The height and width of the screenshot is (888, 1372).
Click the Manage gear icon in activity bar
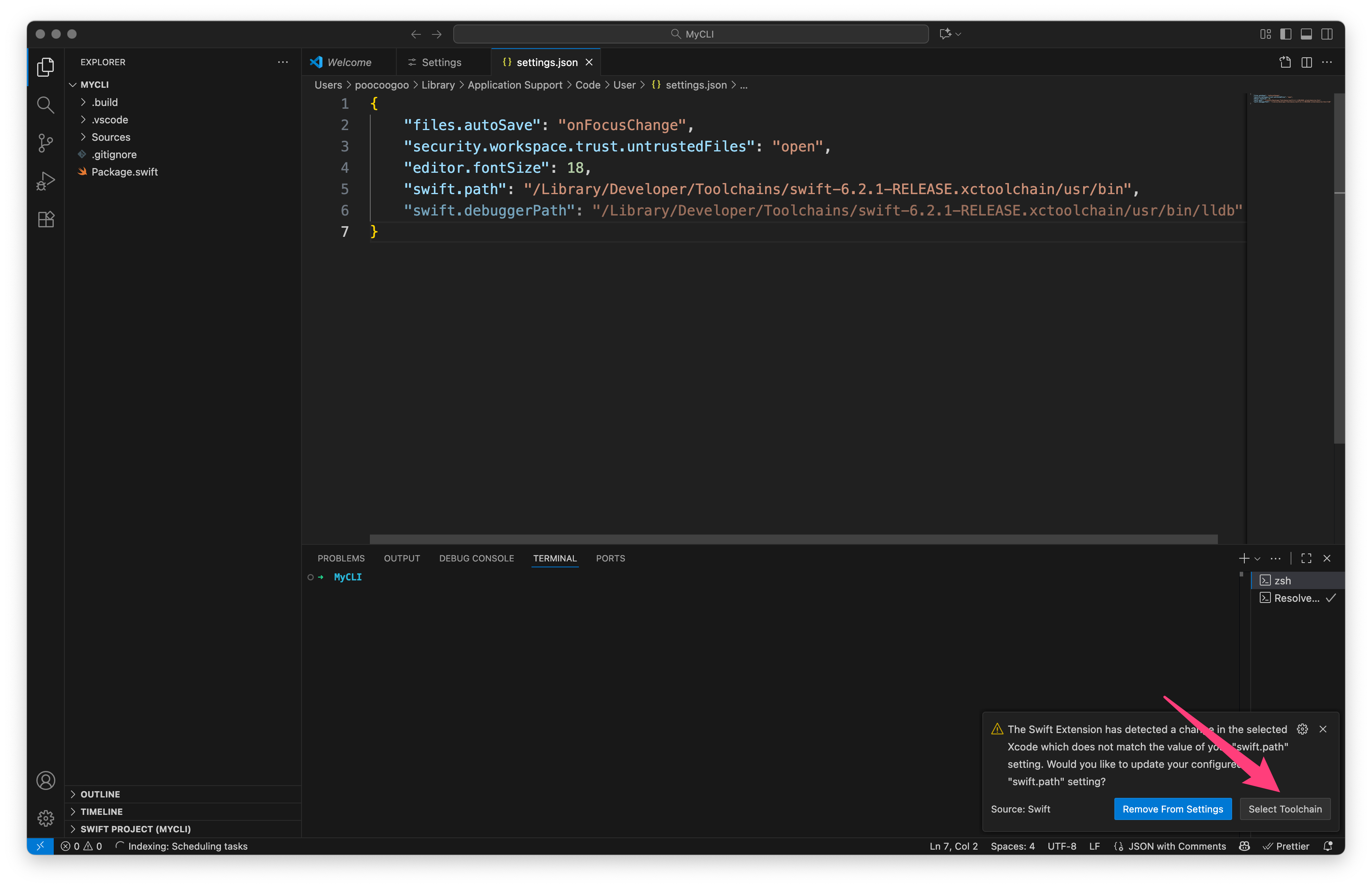point(45,818)
